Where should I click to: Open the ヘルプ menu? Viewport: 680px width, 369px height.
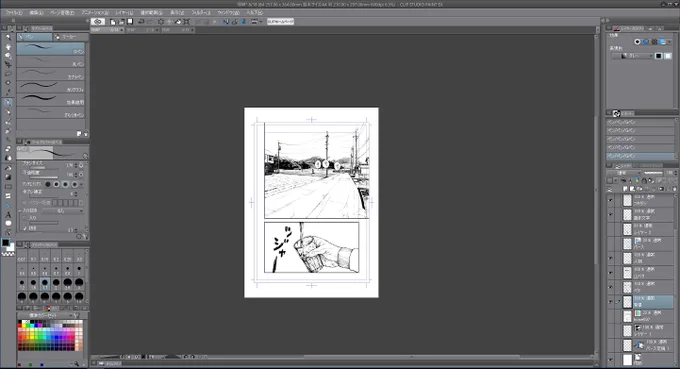255,13
